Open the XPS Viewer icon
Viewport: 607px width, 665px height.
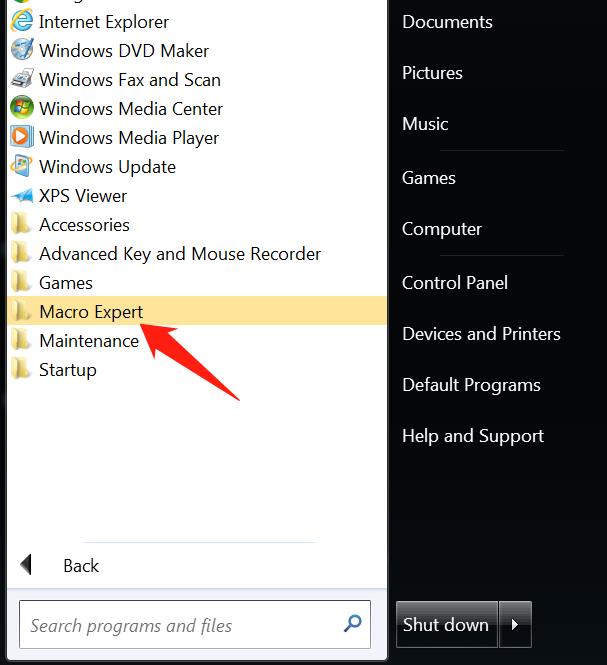(x=22, y=196)
